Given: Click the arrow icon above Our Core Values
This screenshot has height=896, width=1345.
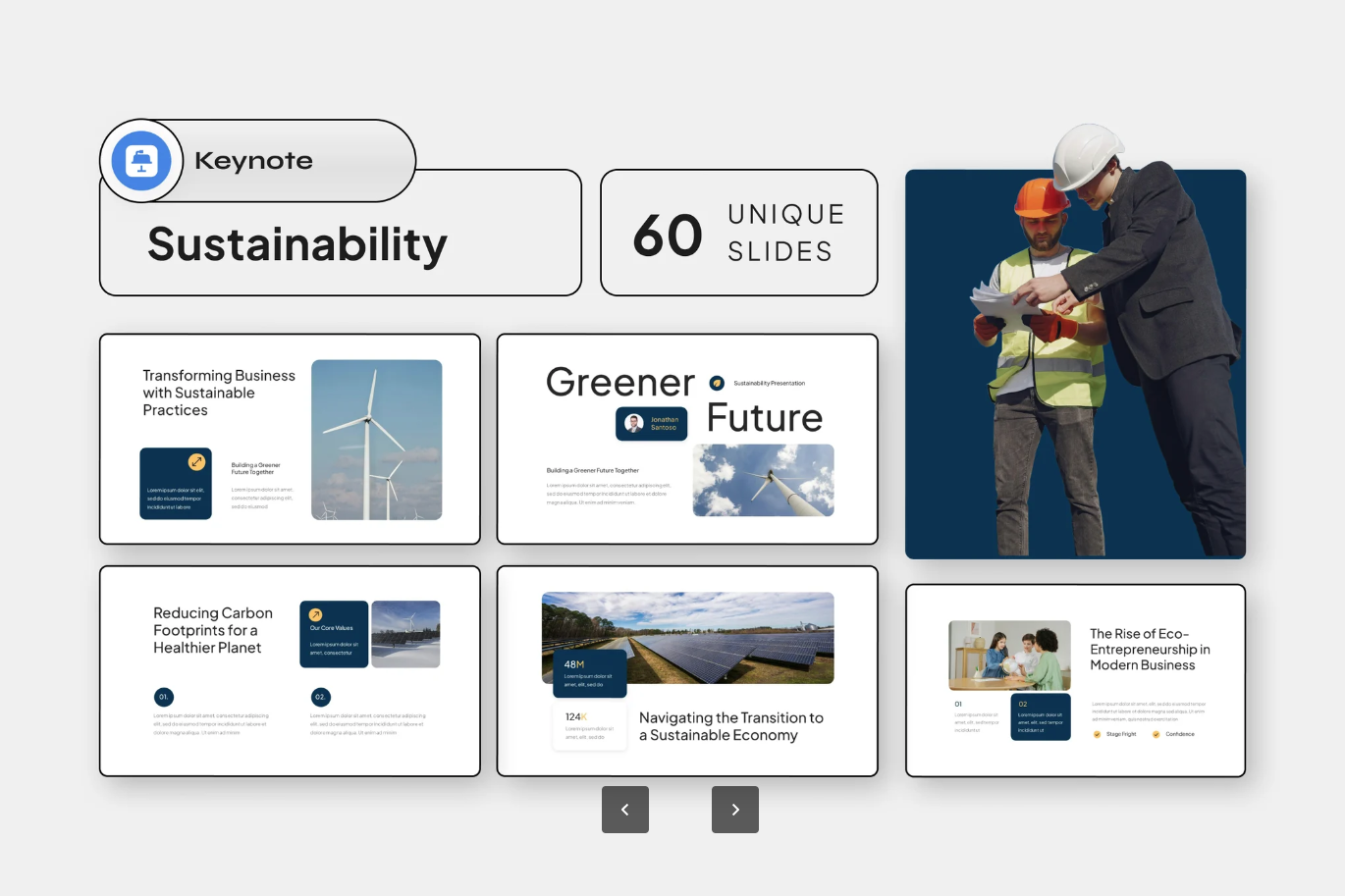Looking at the screenshot, I should [x=315, y=615].
